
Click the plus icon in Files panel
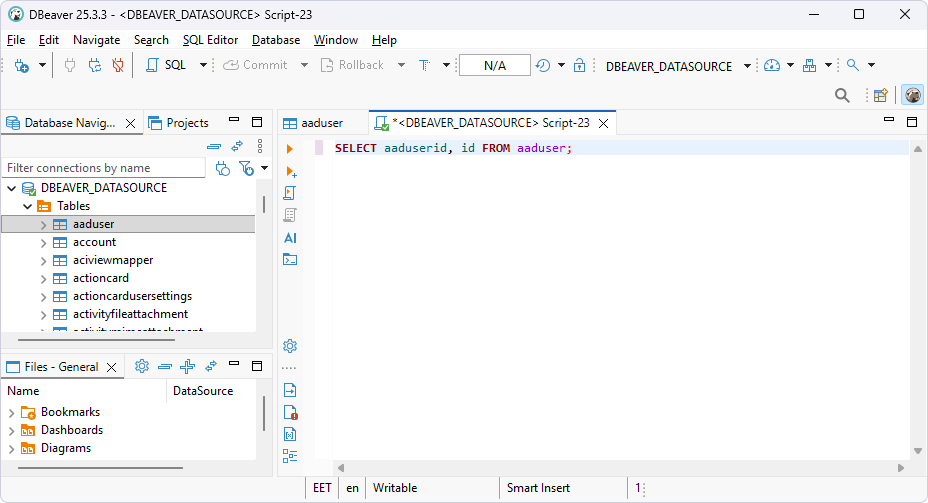pyautogui.click(x=188, y=366)
